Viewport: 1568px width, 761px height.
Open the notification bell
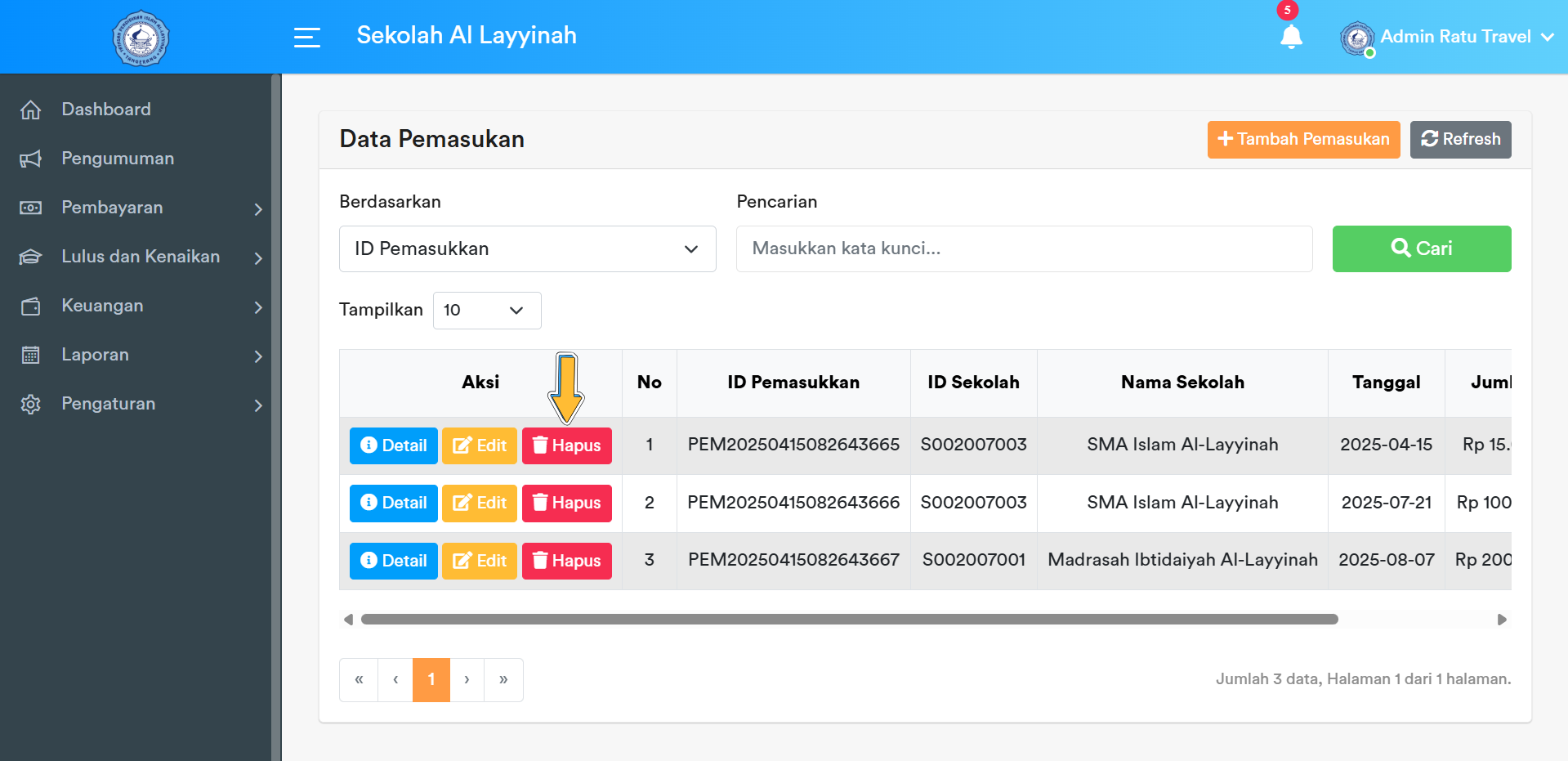pyautogui.click(x=1291, y=37)
